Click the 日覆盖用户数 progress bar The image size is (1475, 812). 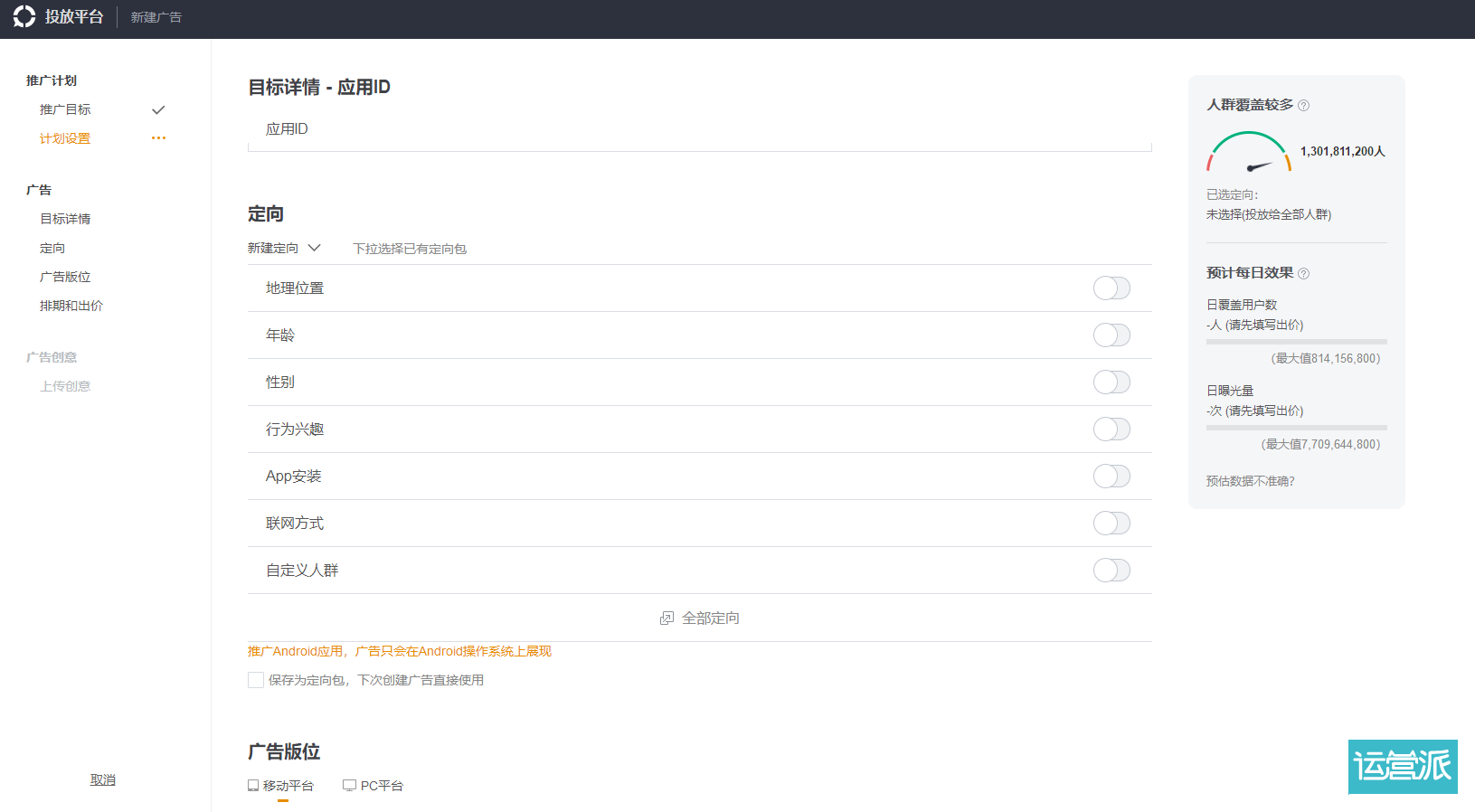[1296, 342]
